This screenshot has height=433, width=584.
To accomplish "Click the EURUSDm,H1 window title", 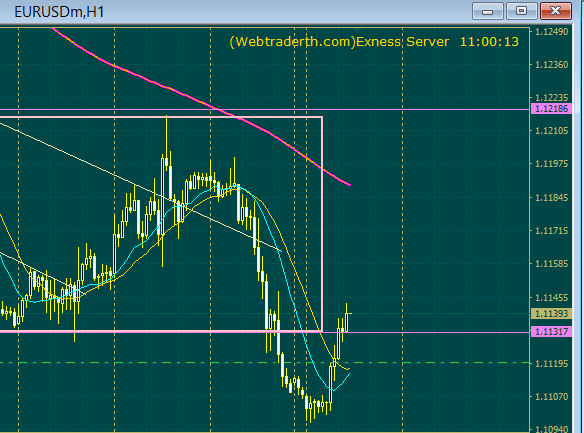I will pos(59,12).
